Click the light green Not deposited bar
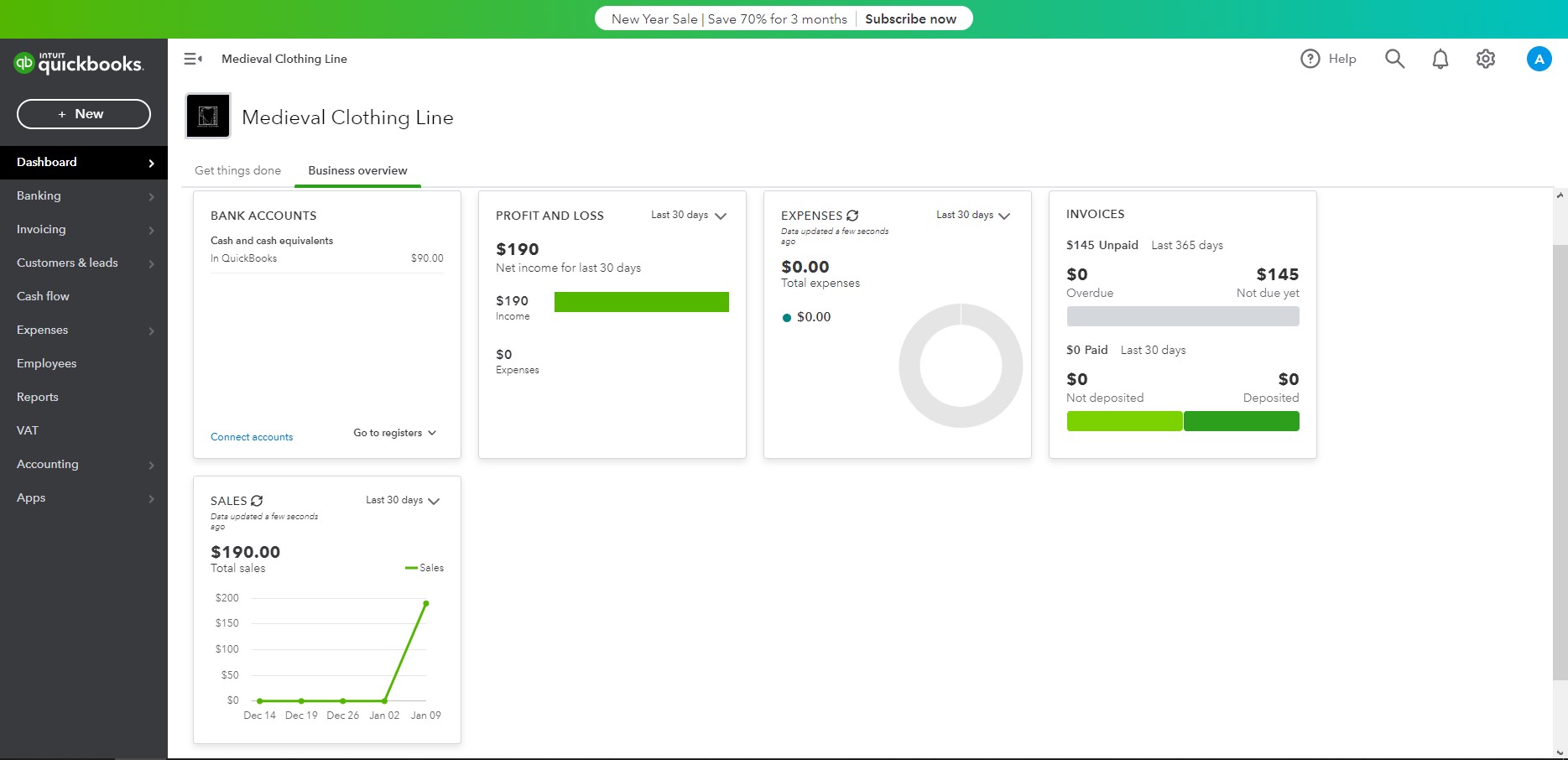Screen dimensions: 1568x760 [1124, 421]
